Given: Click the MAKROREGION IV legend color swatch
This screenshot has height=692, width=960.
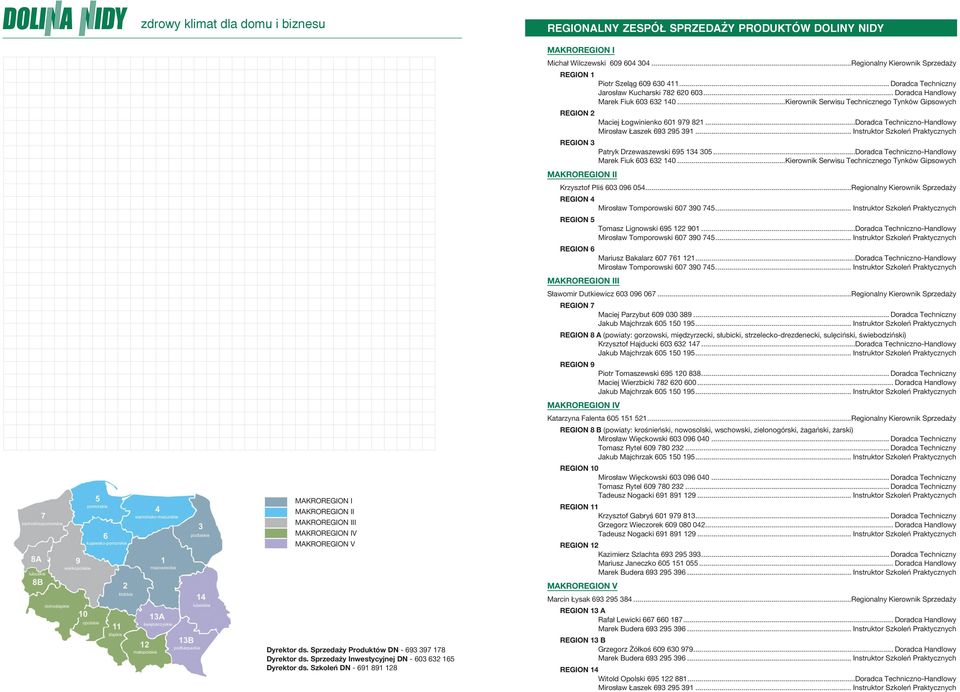Looking at the screenshot, I should pyautogui.click(x=276, y=533).
